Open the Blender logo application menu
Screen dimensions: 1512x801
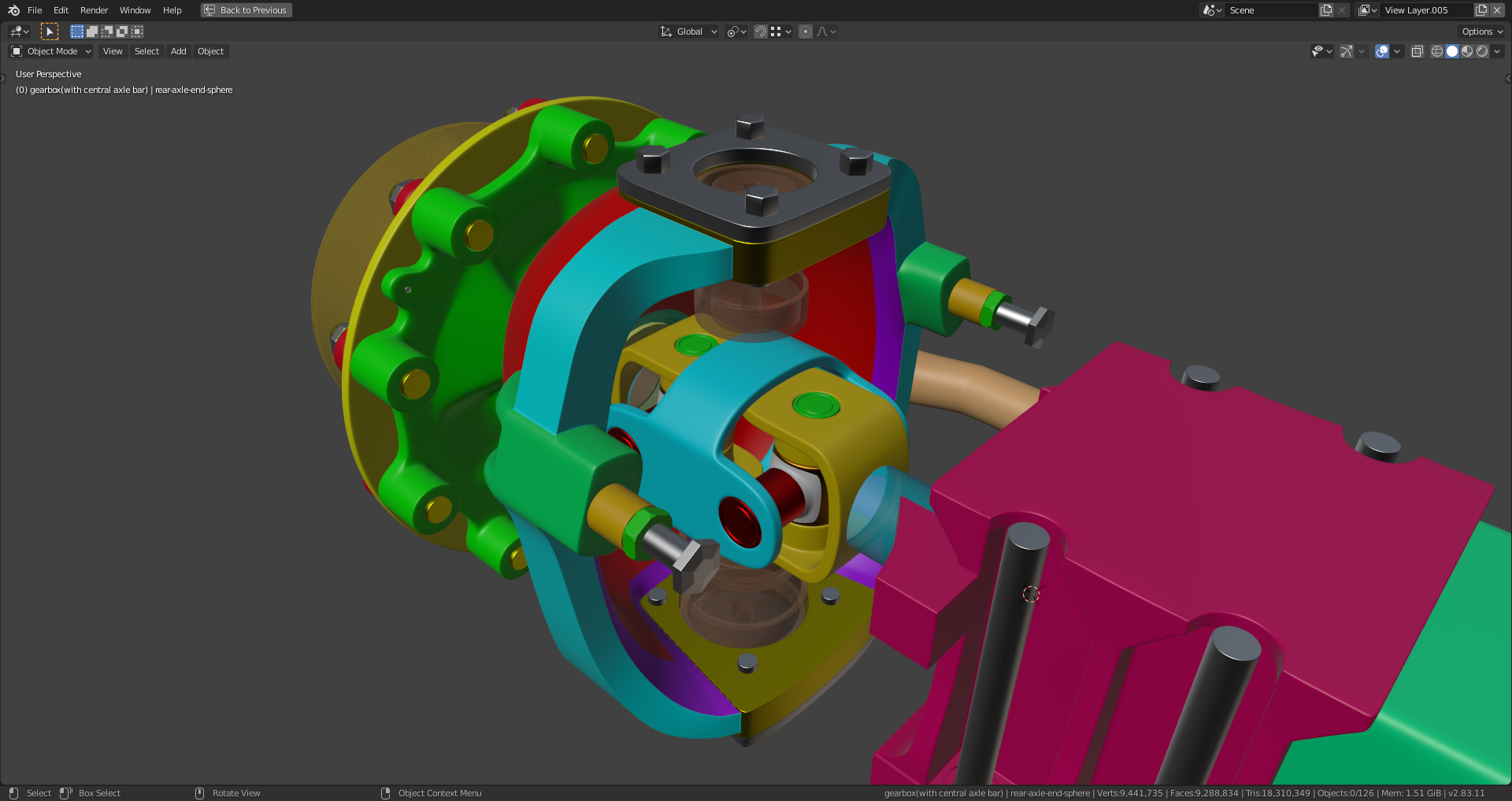click(x=13, y=10)
